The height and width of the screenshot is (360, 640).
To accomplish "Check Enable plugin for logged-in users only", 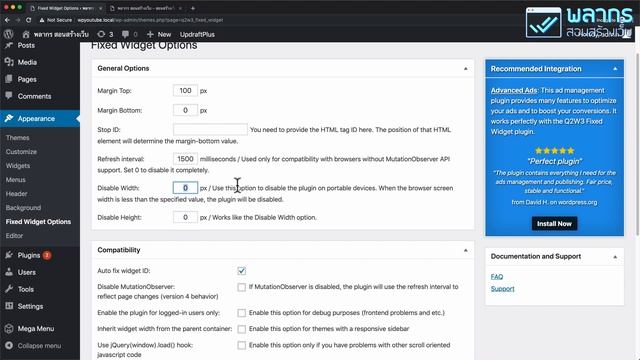I will [242, 313].
